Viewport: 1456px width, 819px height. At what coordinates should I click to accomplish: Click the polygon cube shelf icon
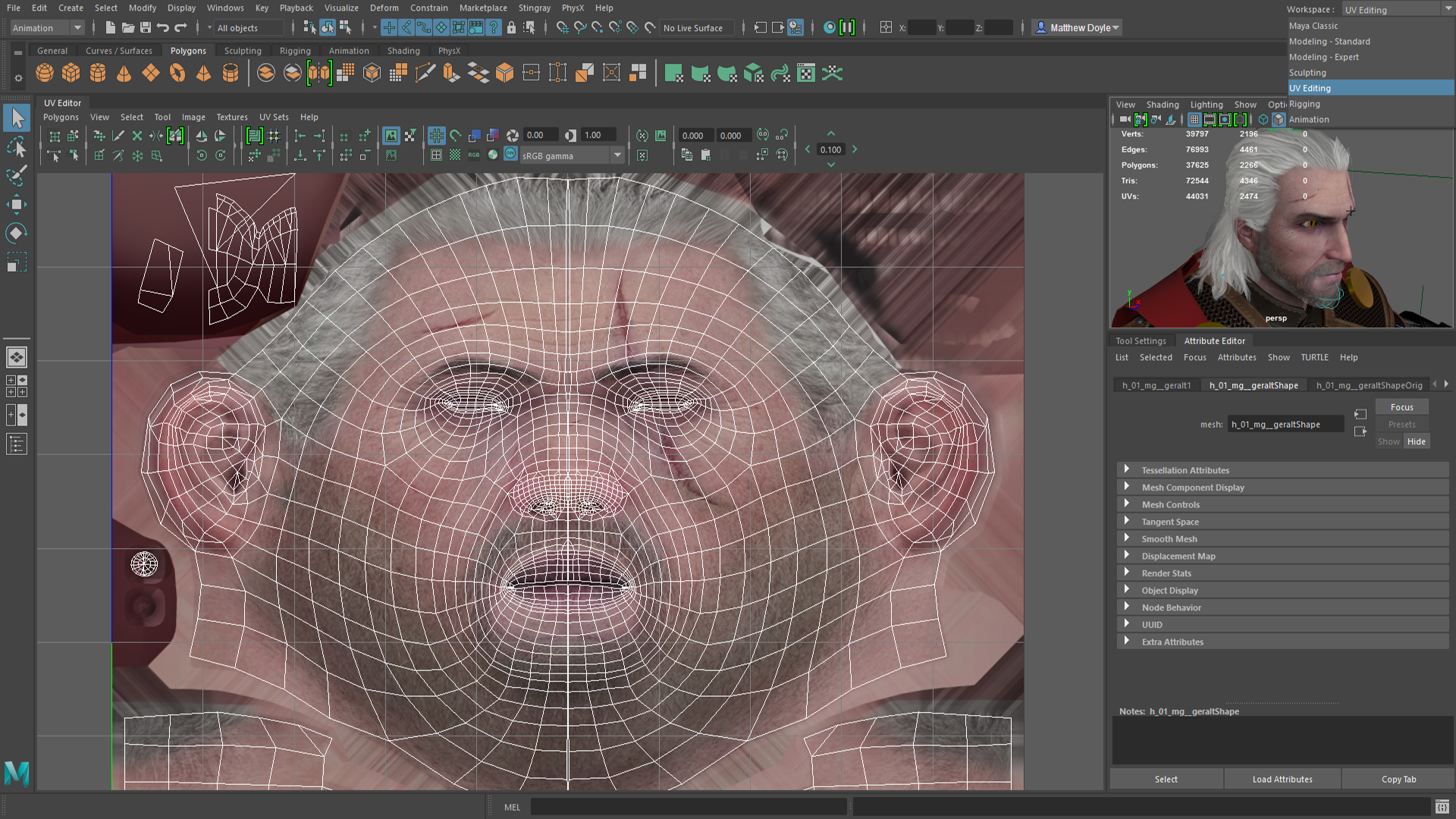pos(71,73)
